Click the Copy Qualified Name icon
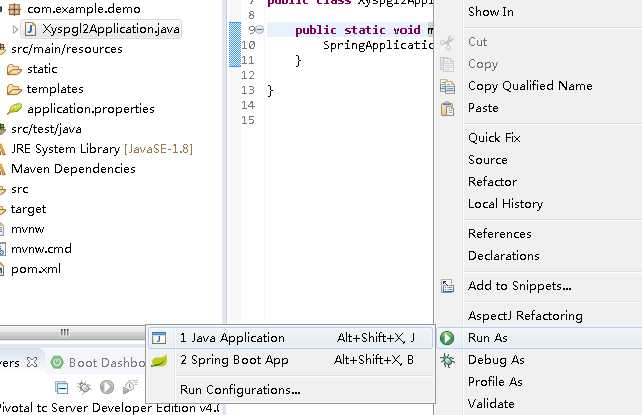The height and width of the screenshot is (415, 642). pos(447,86)
